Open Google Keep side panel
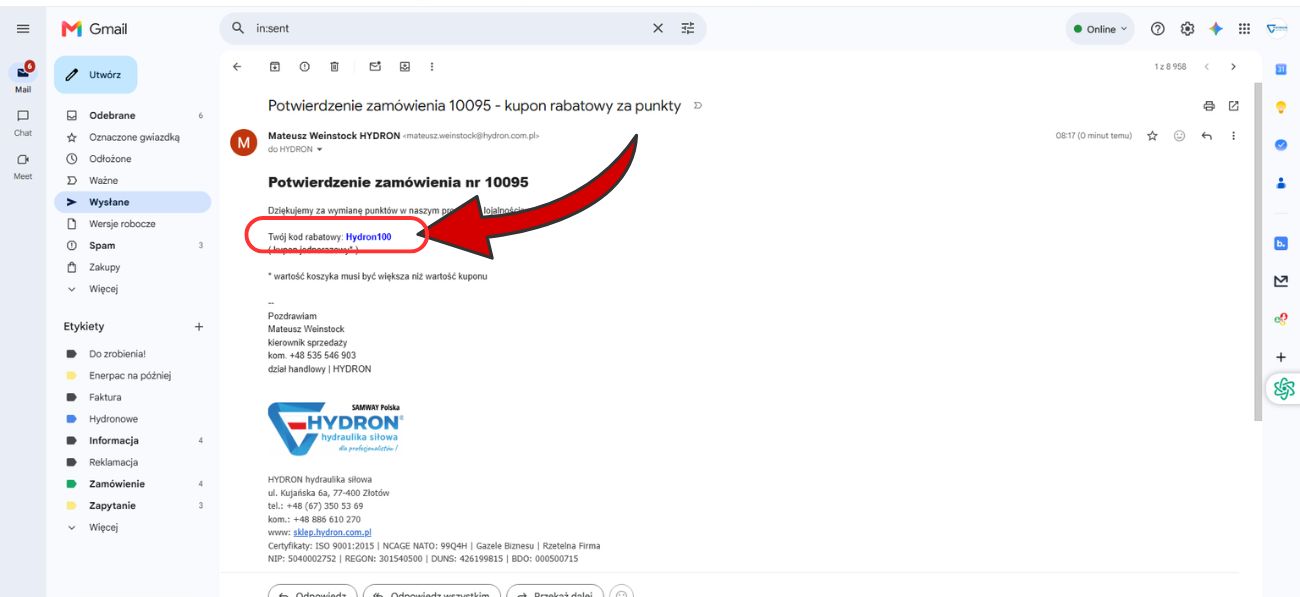Image resolution: width=1300 pixels, height=597 pixels. pyautogui.click(x=1280, y=107)
